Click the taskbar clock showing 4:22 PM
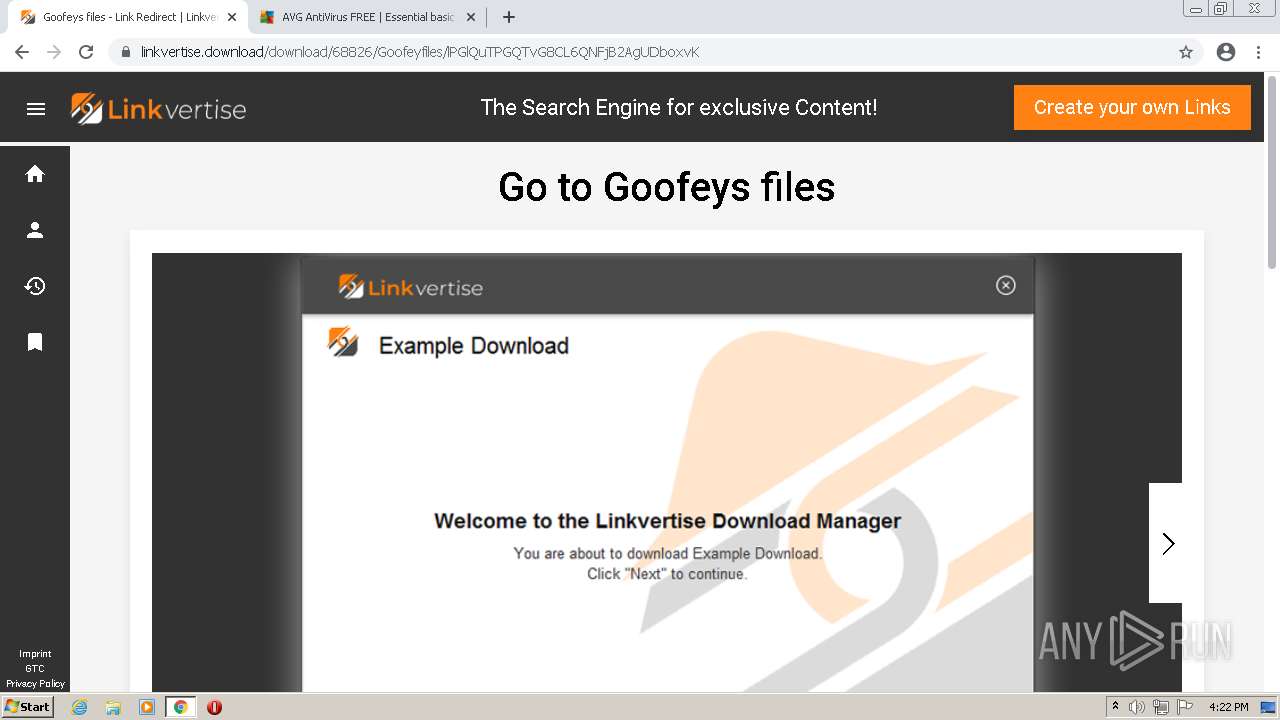The width and height of the screenshot is (1280, 720). pos(1228,707)
